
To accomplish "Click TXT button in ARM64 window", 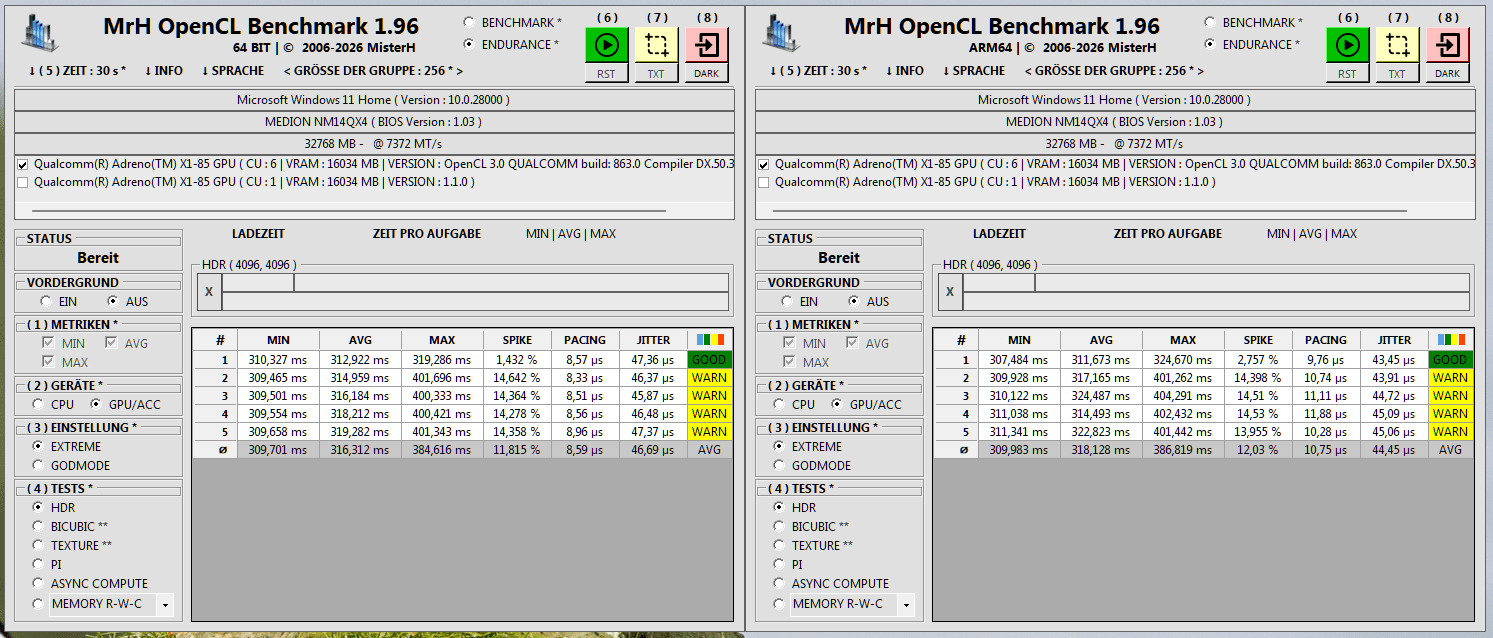I will click(x=1397, y=74).
